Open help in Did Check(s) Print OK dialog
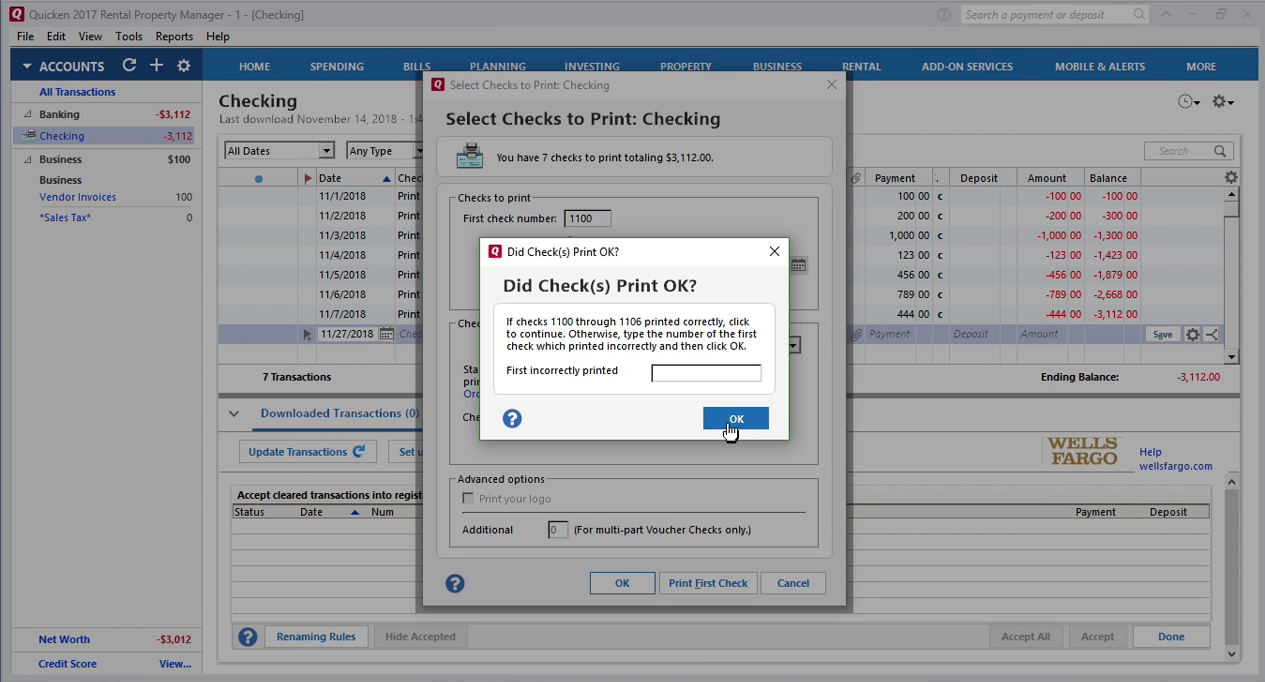The image size is (1265, 682). pos(512,419)
